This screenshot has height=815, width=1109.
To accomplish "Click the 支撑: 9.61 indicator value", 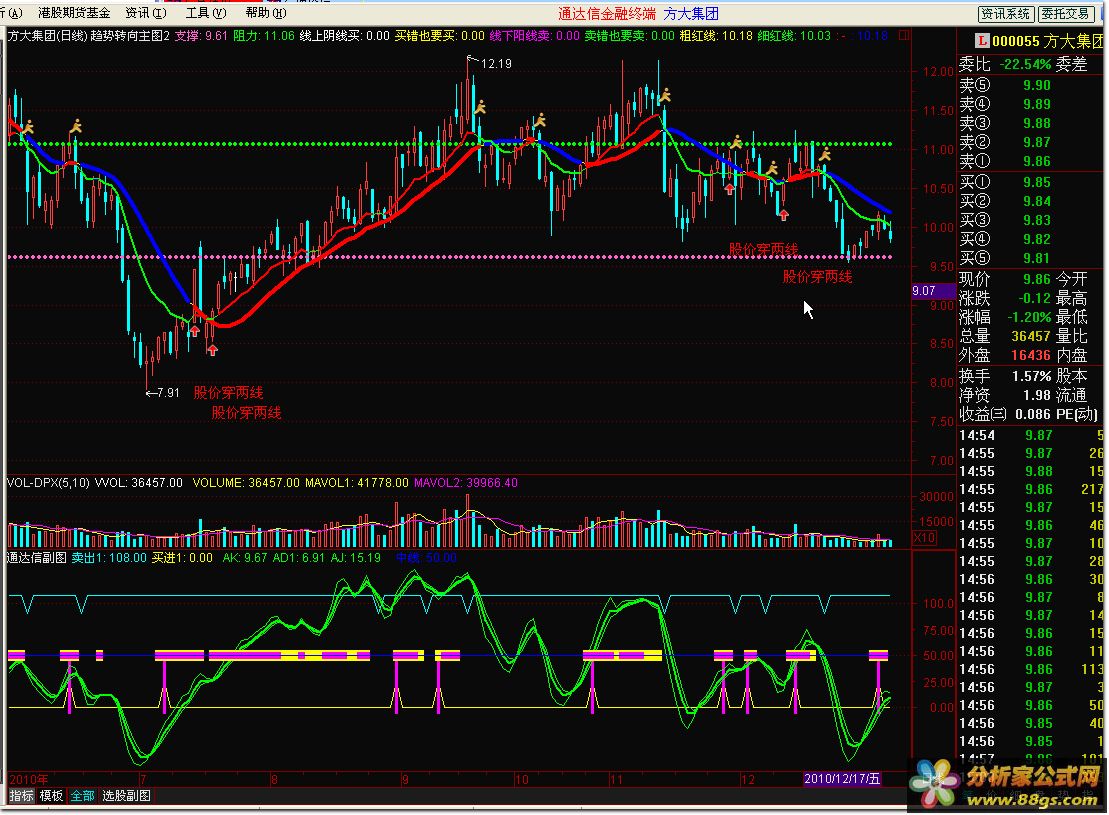I will [202, 35].
